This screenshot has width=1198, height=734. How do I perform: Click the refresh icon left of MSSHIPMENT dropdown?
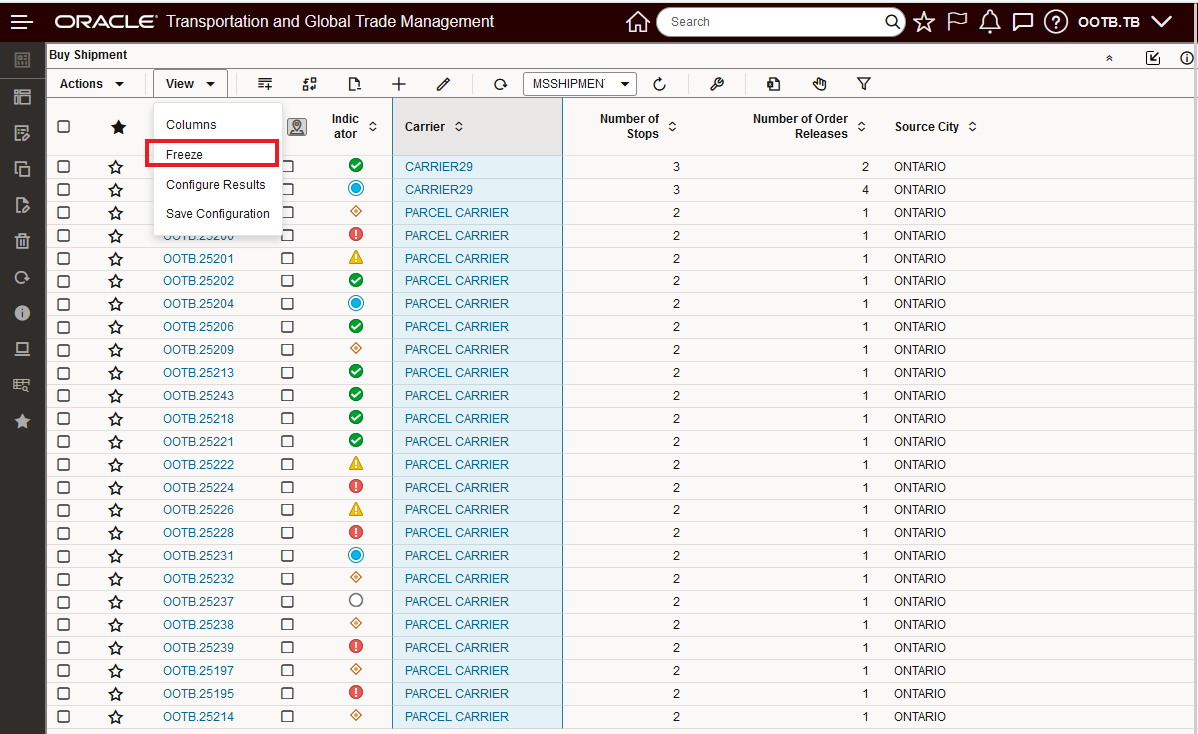[x=500, y=84]
